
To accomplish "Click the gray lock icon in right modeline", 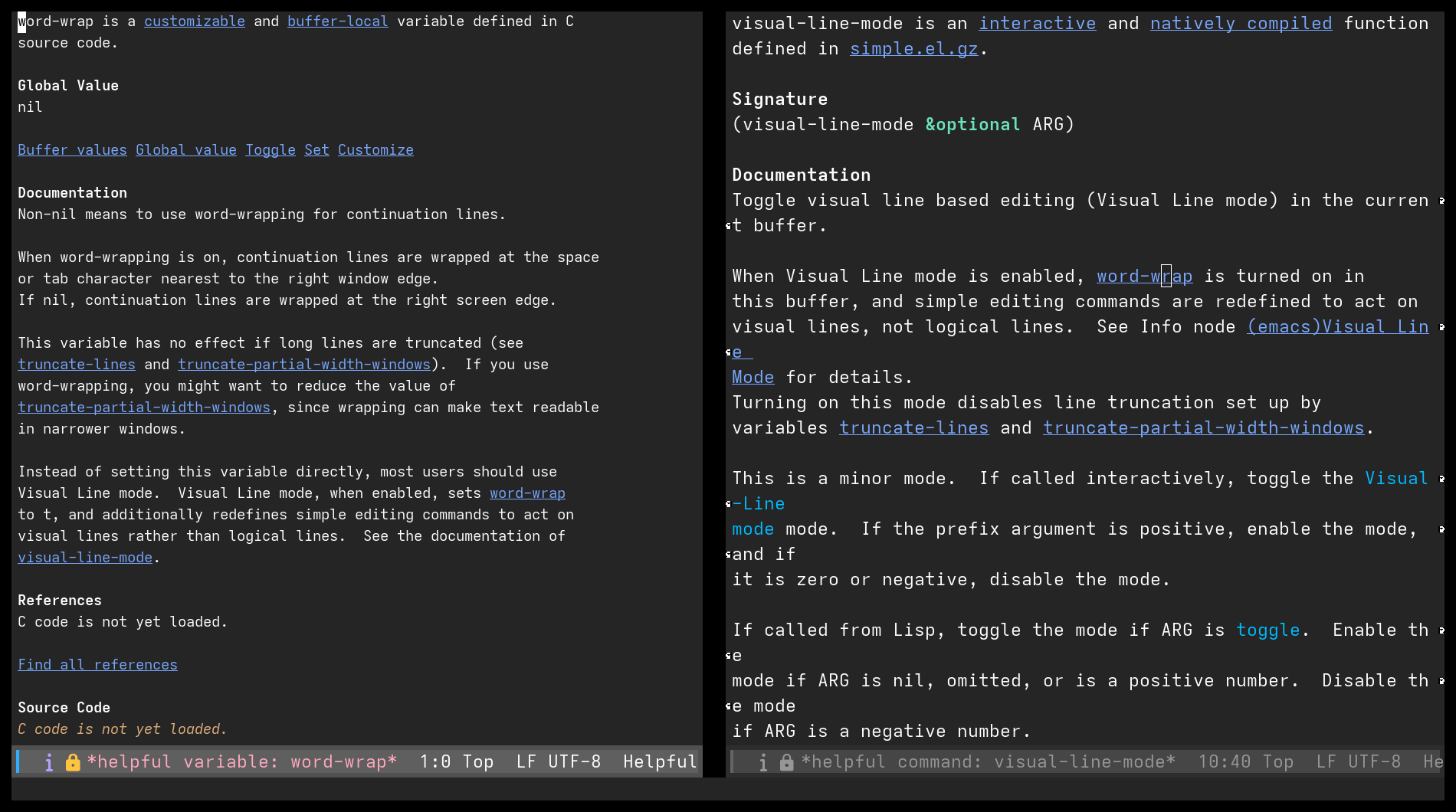I will 787,762.
